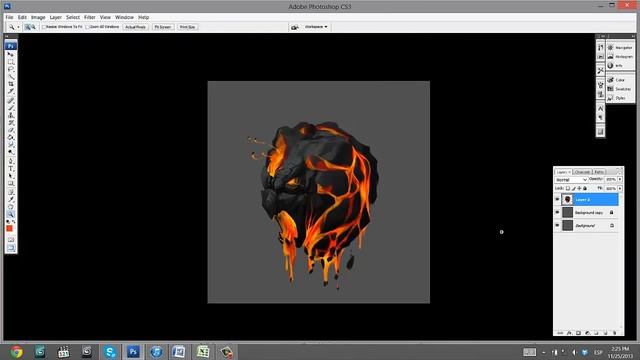Enable Resize Windows To Fit checkbox
This screenshot has width=640, height=360.
[44, 27]
